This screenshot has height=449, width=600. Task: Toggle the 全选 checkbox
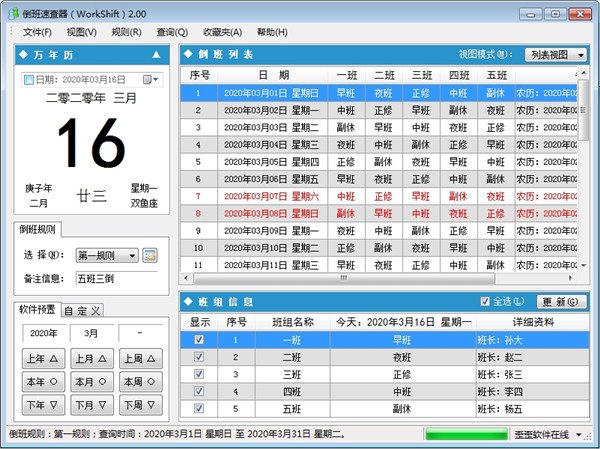click(486, 301)
